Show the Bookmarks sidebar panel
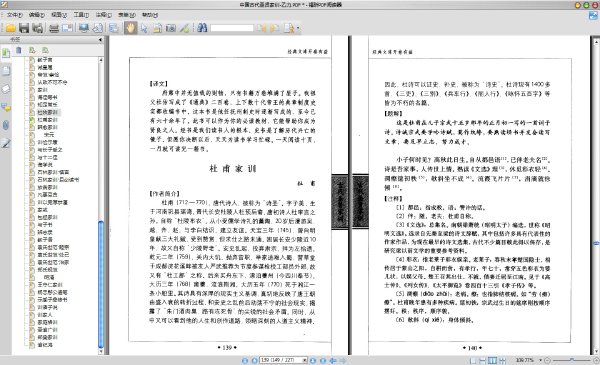Image resolution: width=600 pixels, height=365 pixels. pyautogui.click(x=6, y=53)
